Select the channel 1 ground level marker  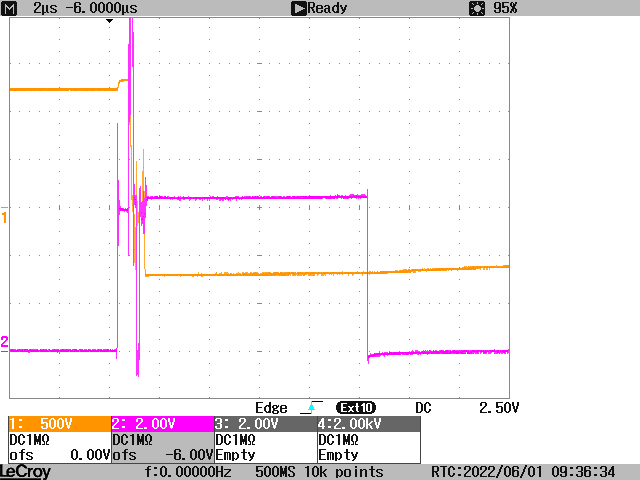(x=4, y=215)
